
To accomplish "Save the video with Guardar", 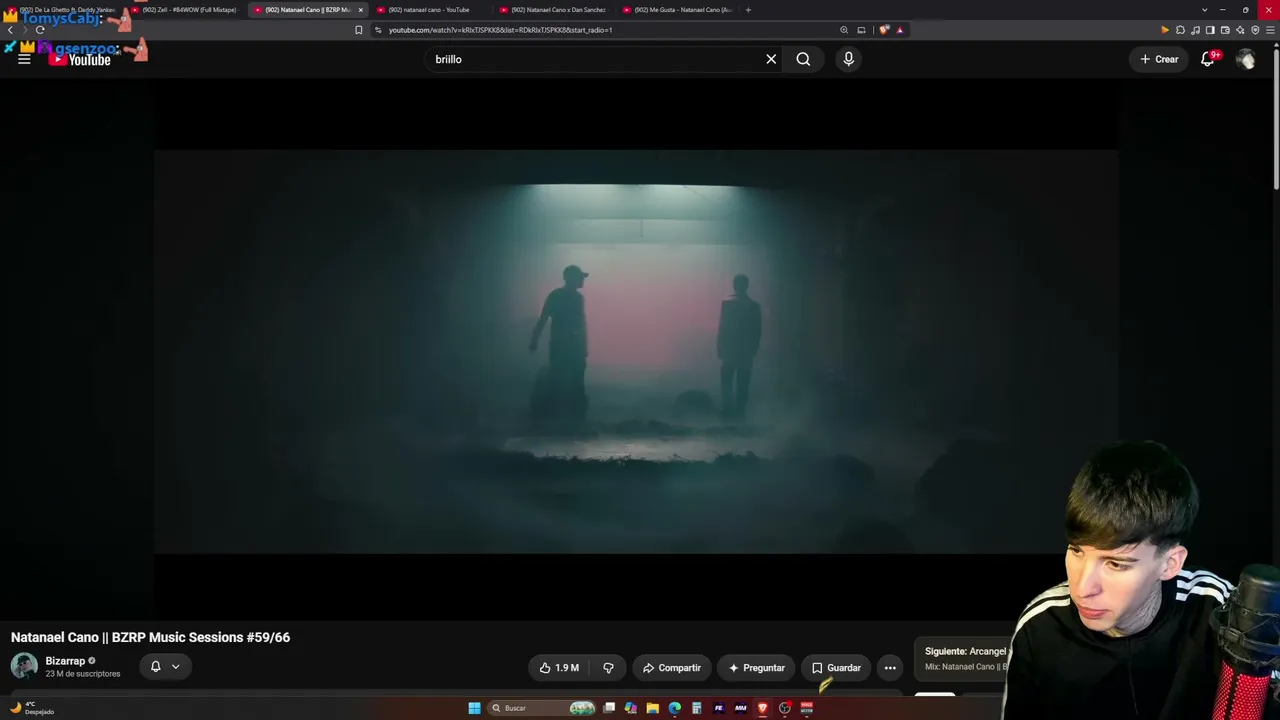I will click(x=836, y=667).
